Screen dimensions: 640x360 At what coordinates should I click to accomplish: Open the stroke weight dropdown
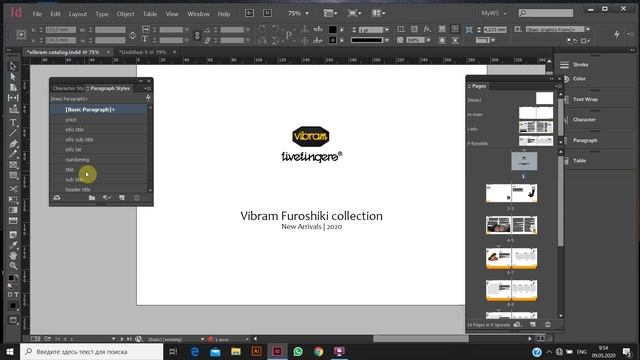[x=387, y=29]
